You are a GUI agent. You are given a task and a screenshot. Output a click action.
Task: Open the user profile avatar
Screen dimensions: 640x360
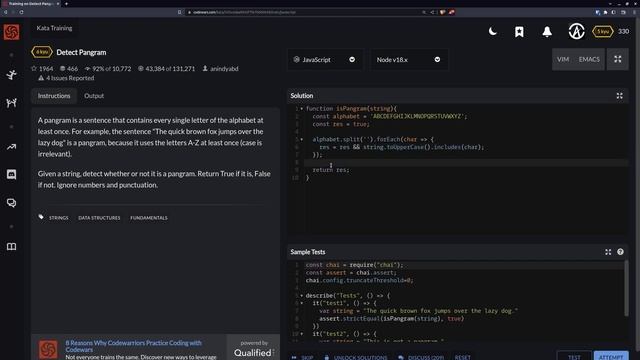coord(576,31)
